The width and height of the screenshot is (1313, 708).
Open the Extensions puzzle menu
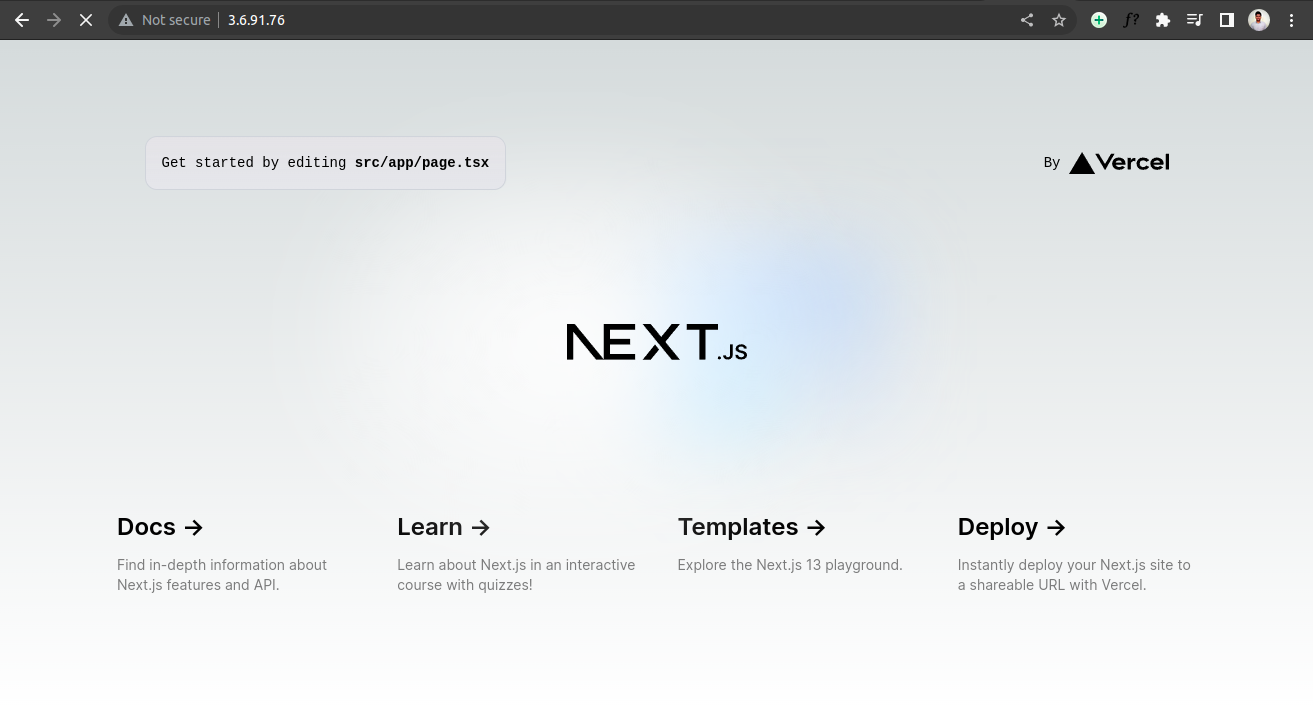(x=1163, y=20)
